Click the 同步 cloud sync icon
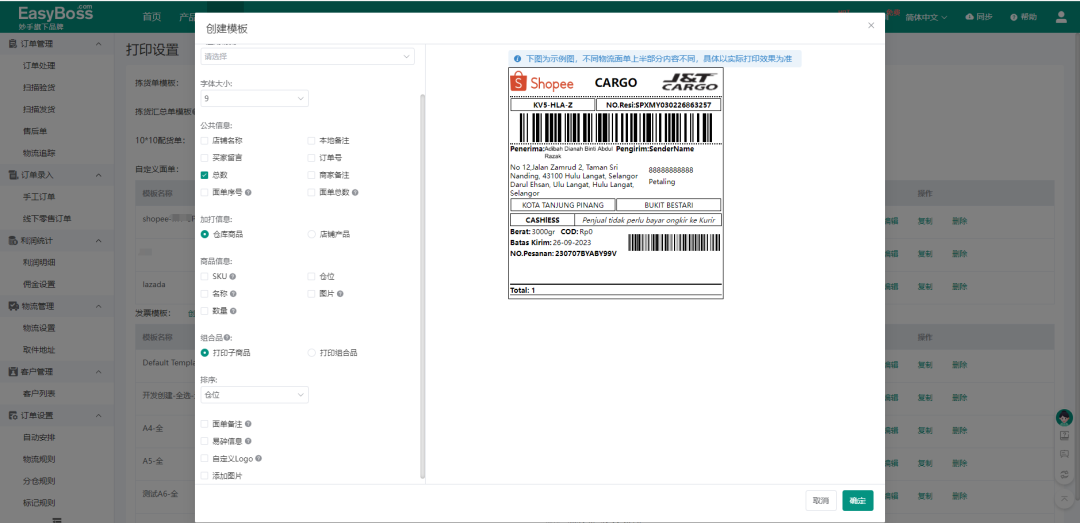 (x=970, y=18)
